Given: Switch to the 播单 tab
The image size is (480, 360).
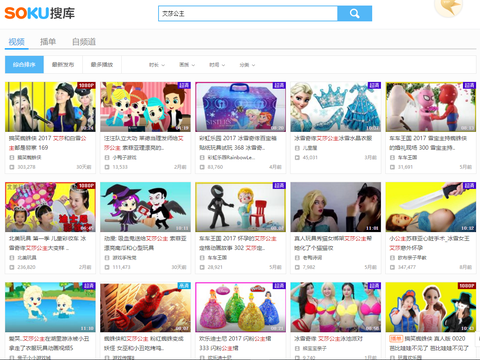Looking at the screenshot, I should click(48, 42).
